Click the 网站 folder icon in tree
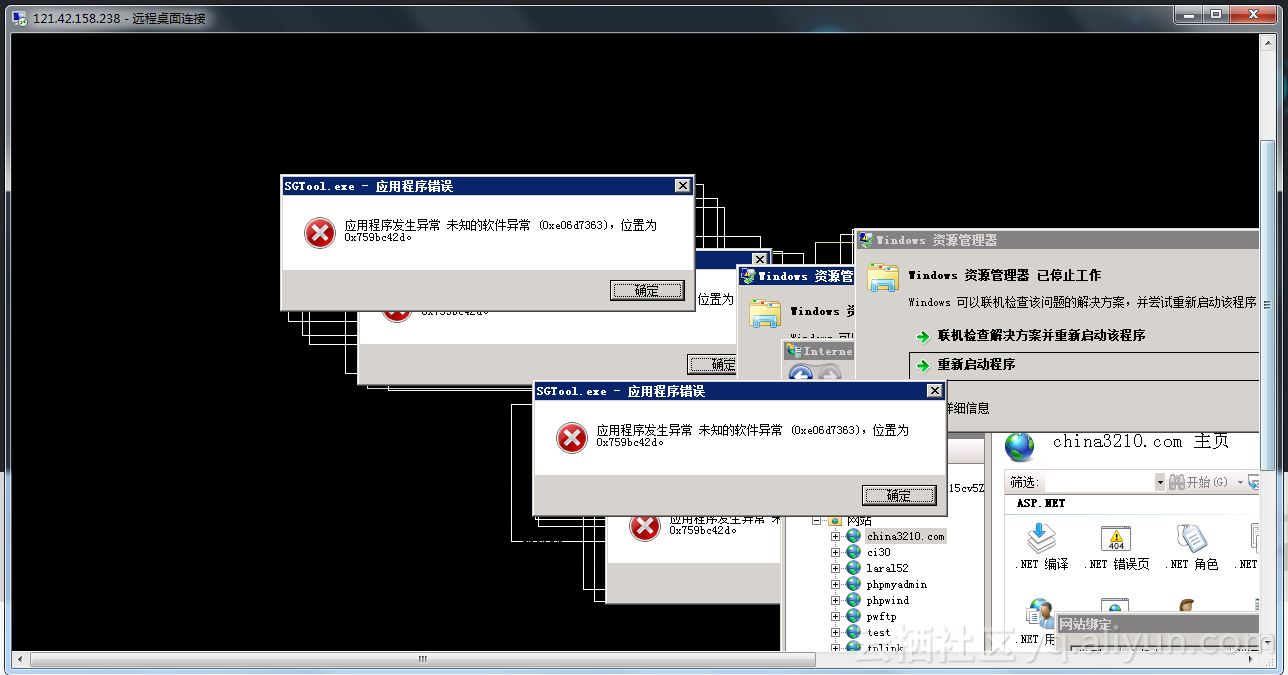 pyautogui.click(x=835, y=520)
